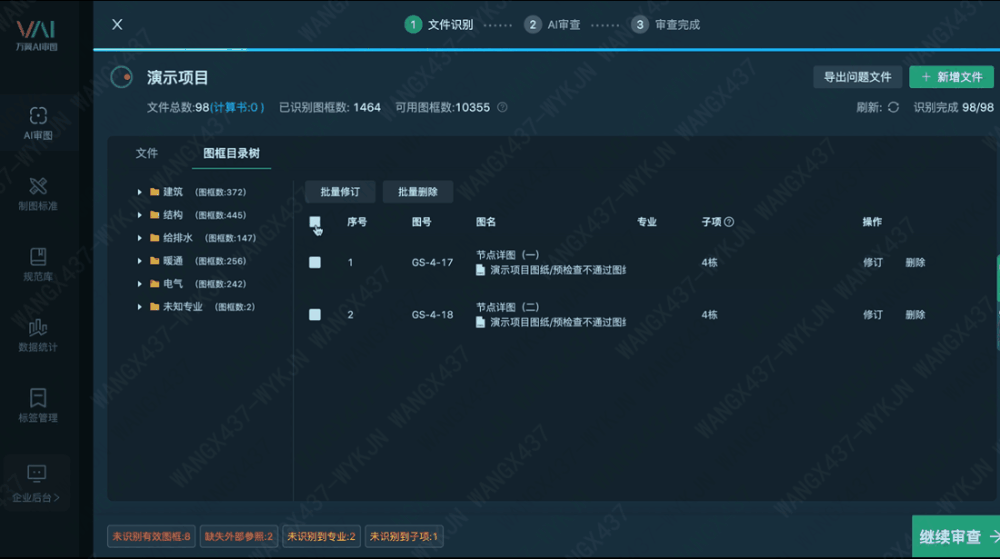Click the 批量修订 button
1000x559 pixels.
click(x=340, y=192)
